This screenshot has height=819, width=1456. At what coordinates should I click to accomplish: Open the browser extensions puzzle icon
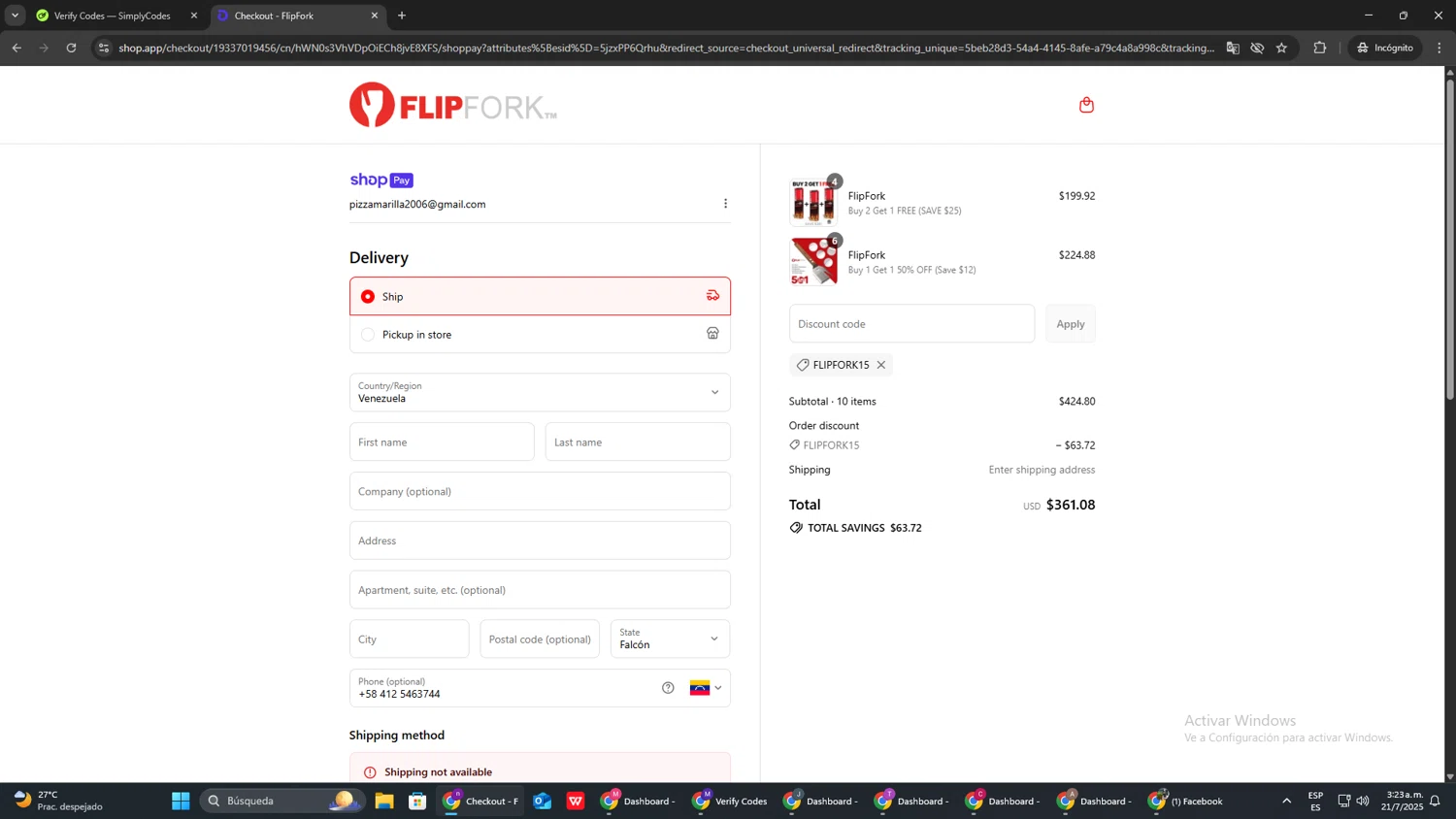1319,48
